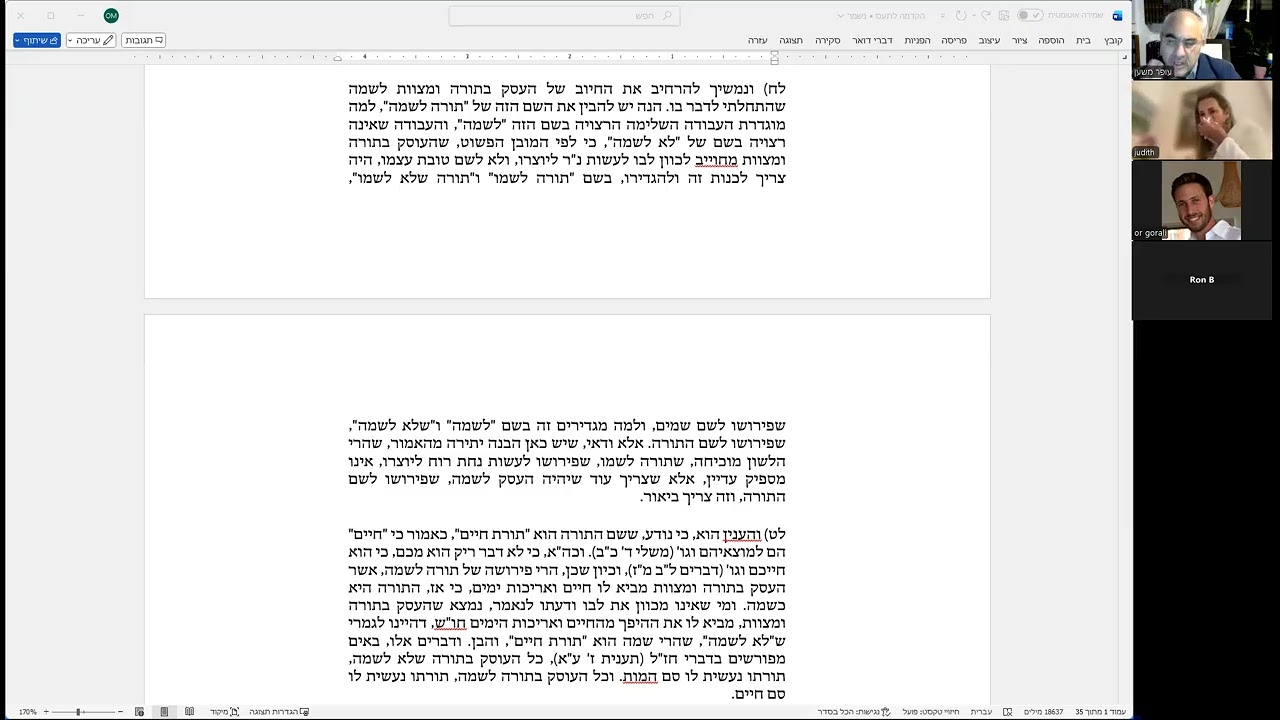
Task: Open the Undo history dropdown arrow
Action: click(974, 15)
